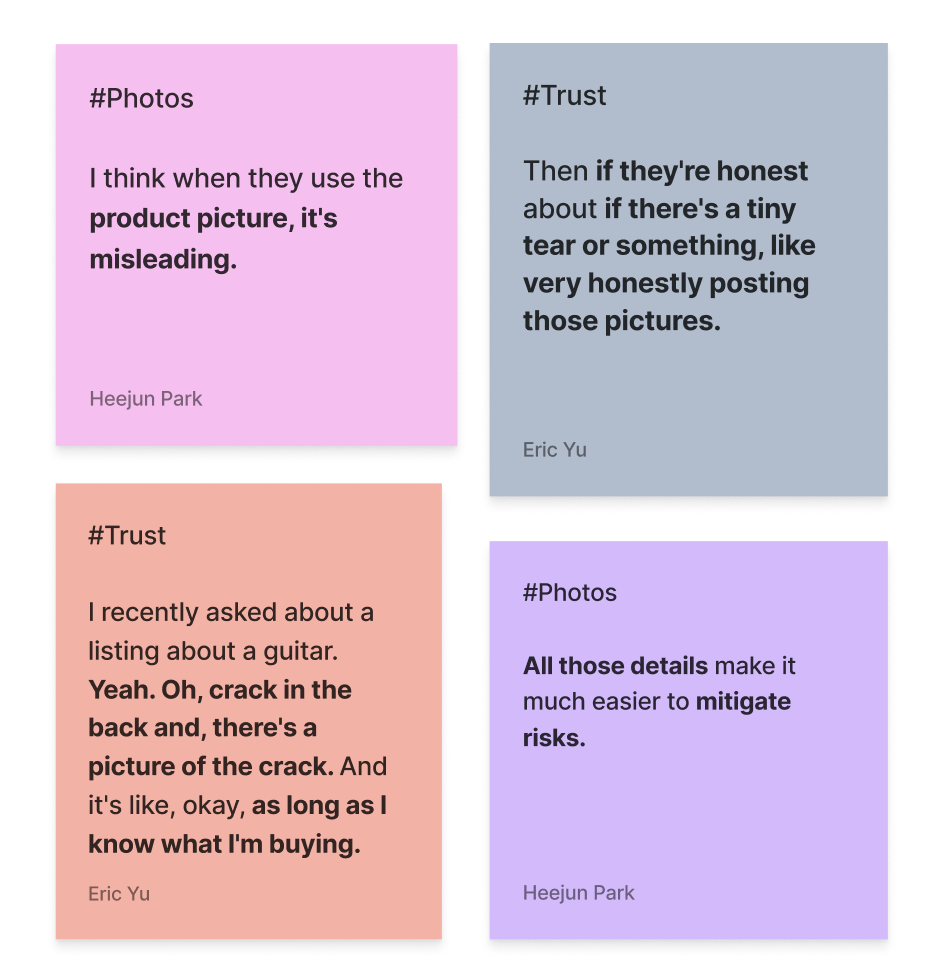This screenshot has width=944, height=978.
Task: Click Eric Yu name on gray note
Action: tap(555, 450)
